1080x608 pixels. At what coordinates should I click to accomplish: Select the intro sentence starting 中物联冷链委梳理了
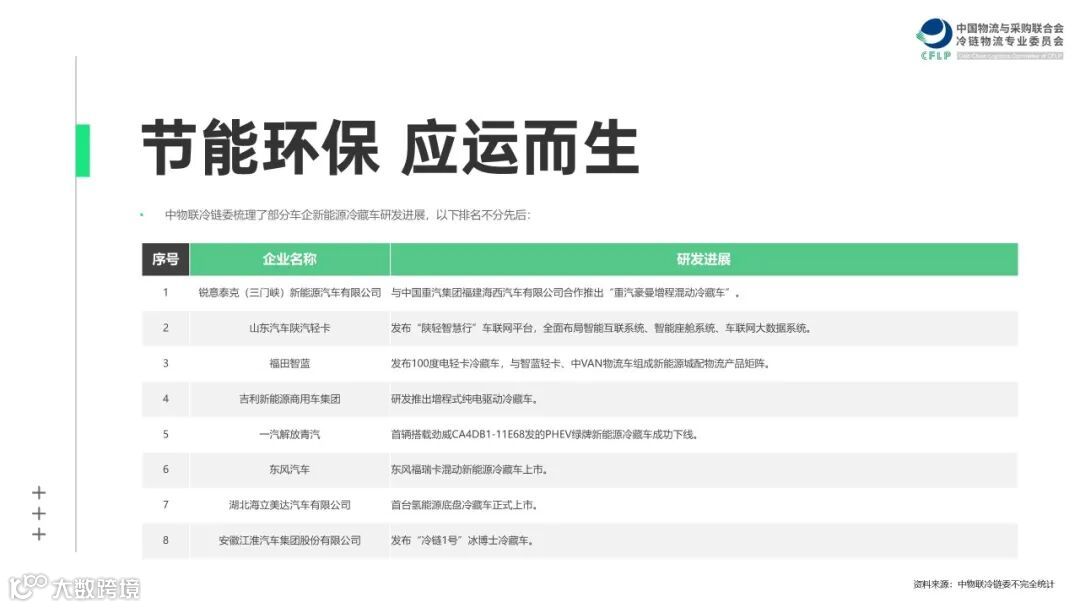tap(348, 215)
